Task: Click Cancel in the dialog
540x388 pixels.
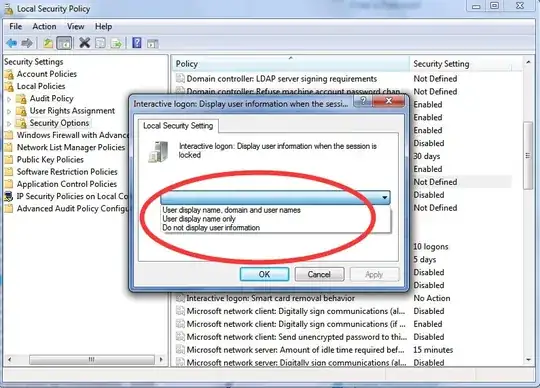Action: tap(319, 274)
